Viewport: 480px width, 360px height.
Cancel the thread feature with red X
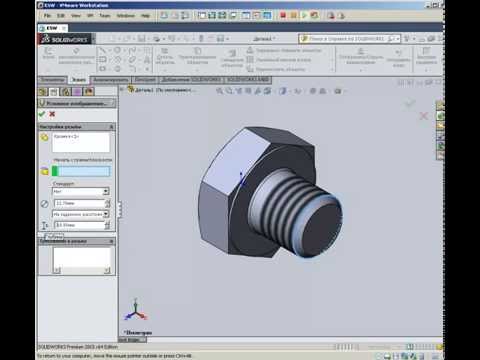point(52,114)
